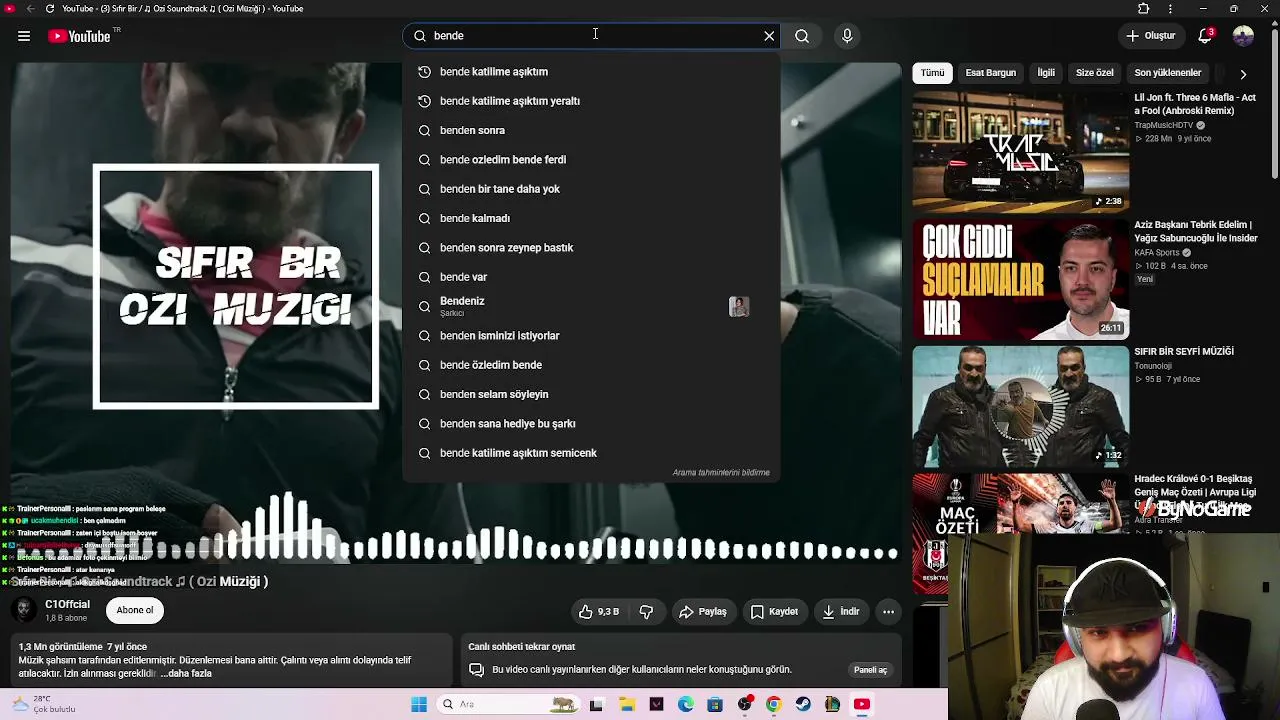Open C1Offcial channel avatar

point(23,610)
